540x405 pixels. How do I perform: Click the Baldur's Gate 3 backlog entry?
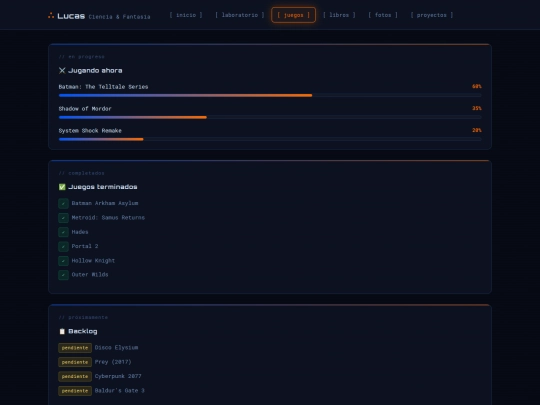[x=120, y=391]
